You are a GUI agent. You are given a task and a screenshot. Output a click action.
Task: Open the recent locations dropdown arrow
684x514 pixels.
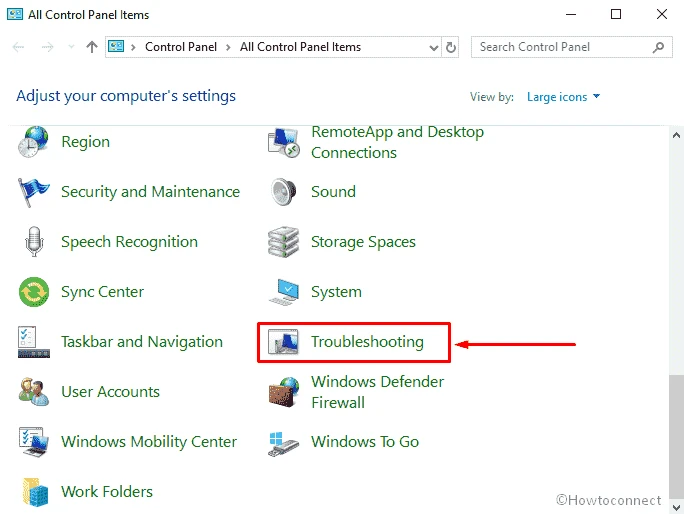(71, 46)
